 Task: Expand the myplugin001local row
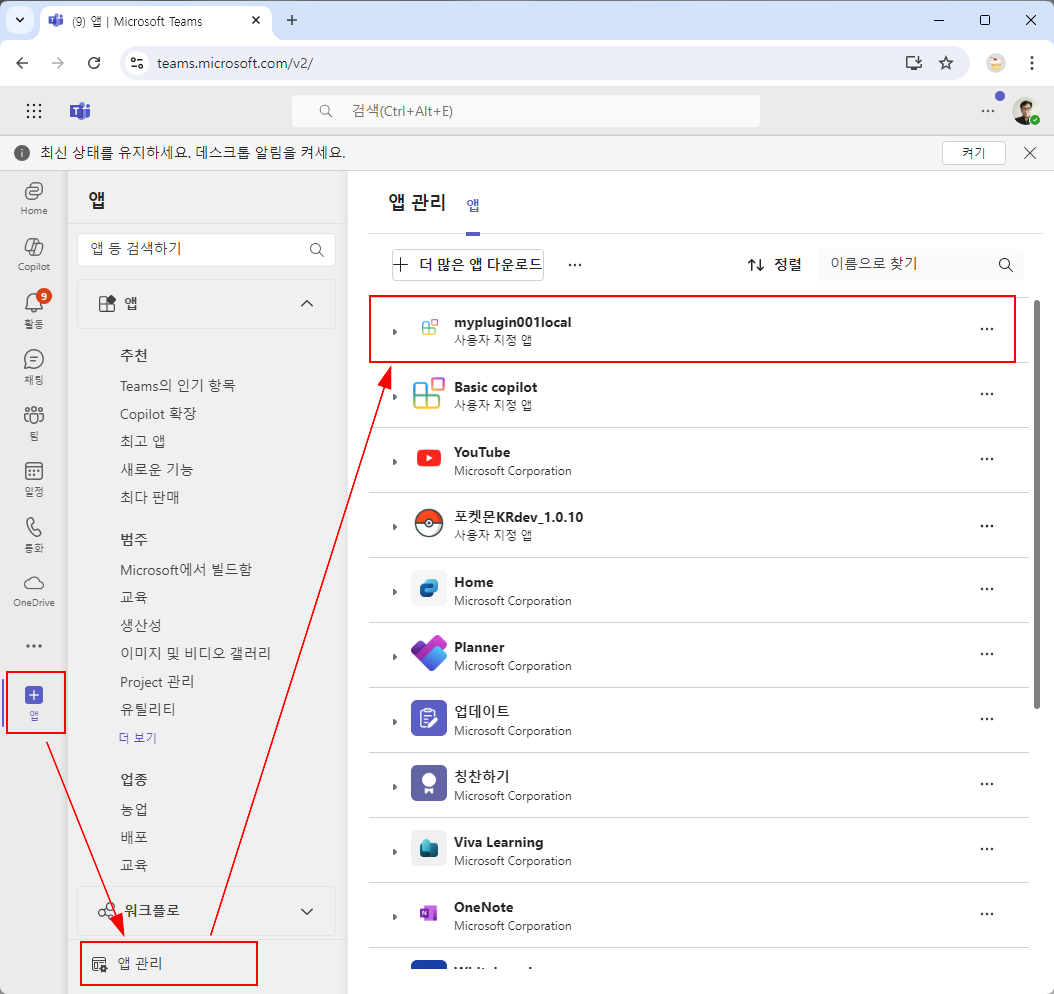pyautogui.click(x=395, y=331)
